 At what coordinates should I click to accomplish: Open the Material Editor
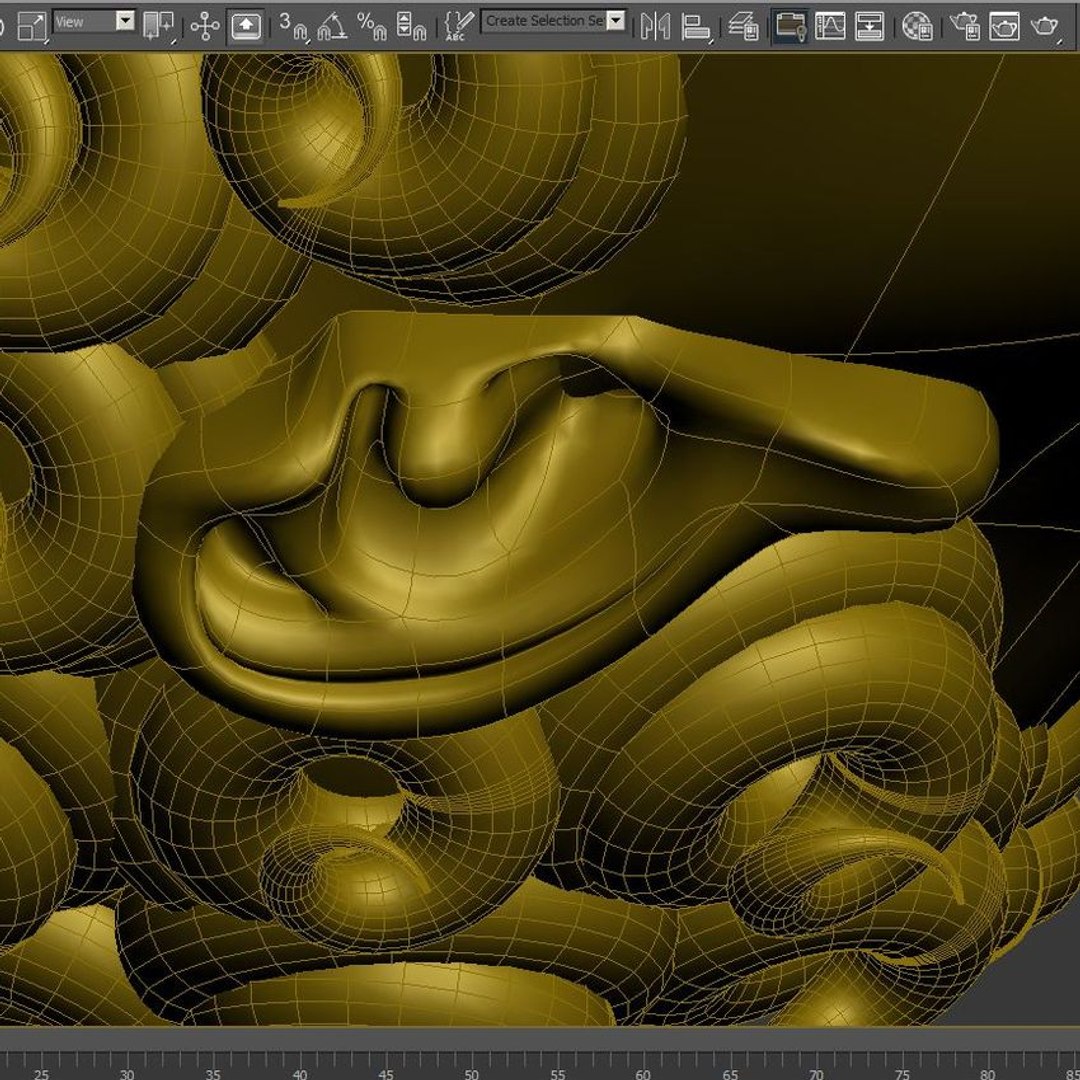917,26
